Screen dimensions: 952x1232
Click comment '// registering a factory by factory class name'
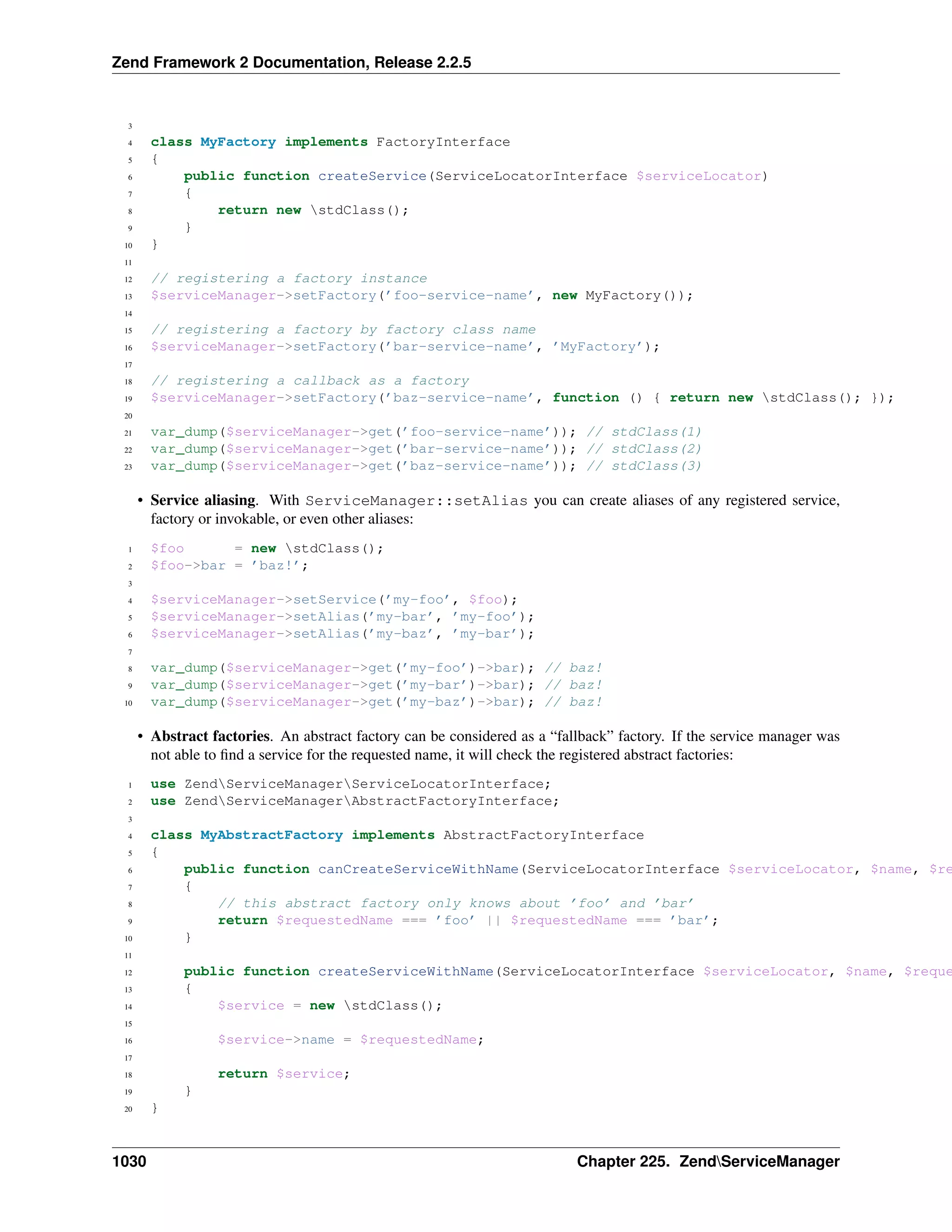[343, 330]
